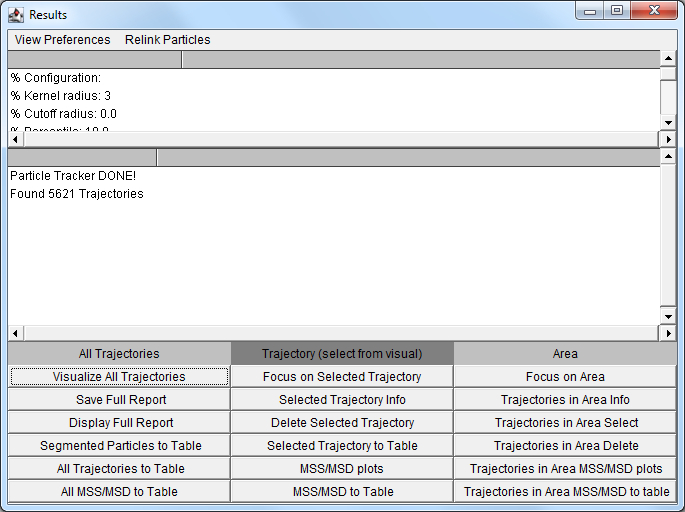This screenshot has width=685, height=512.
Task: Click the Focus on Area button
Action: tap(565, 377)
